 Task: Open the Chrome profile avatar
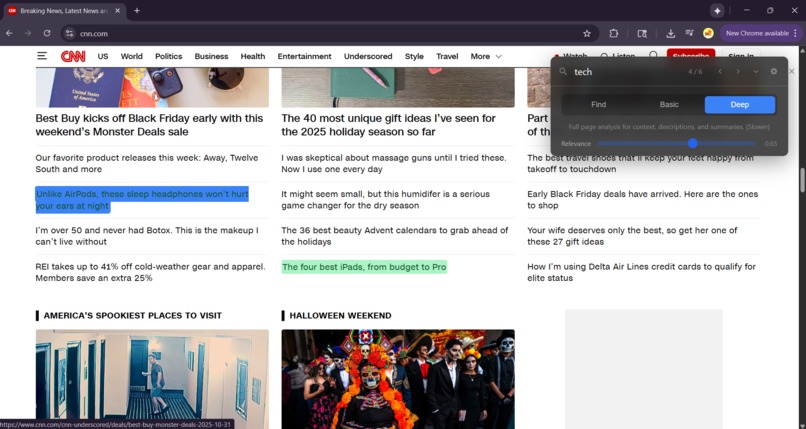click(x=708, y=33)
